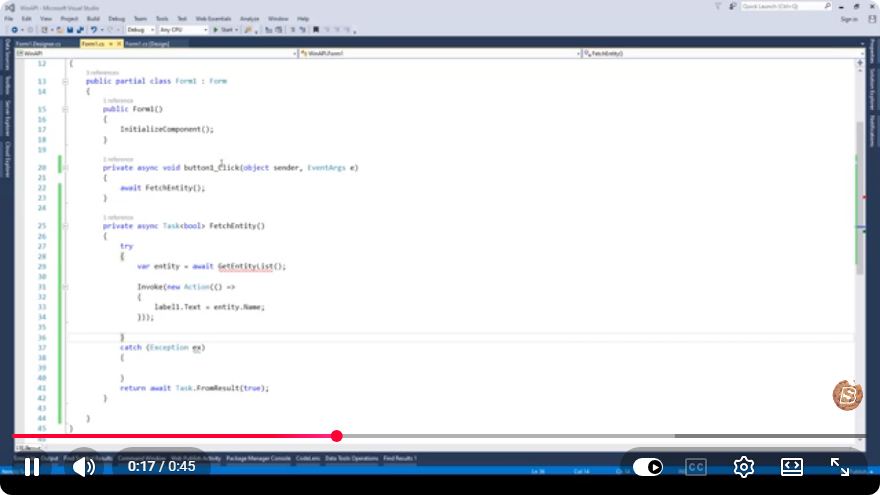
Task: Click the feedback icon beside Quick Launch
Action: (x=732, y=6)
